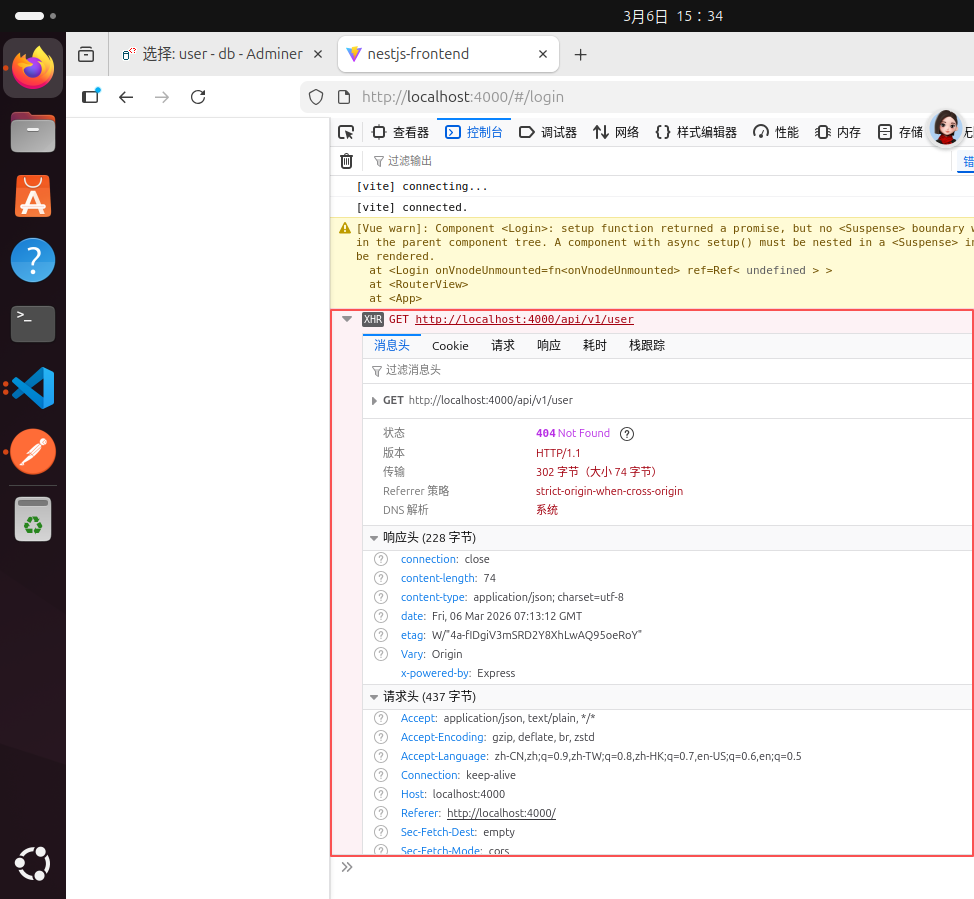Click the strict-origin-when-cross-origin value
This screenshot has width=974, height=899.
click(609, 491)
